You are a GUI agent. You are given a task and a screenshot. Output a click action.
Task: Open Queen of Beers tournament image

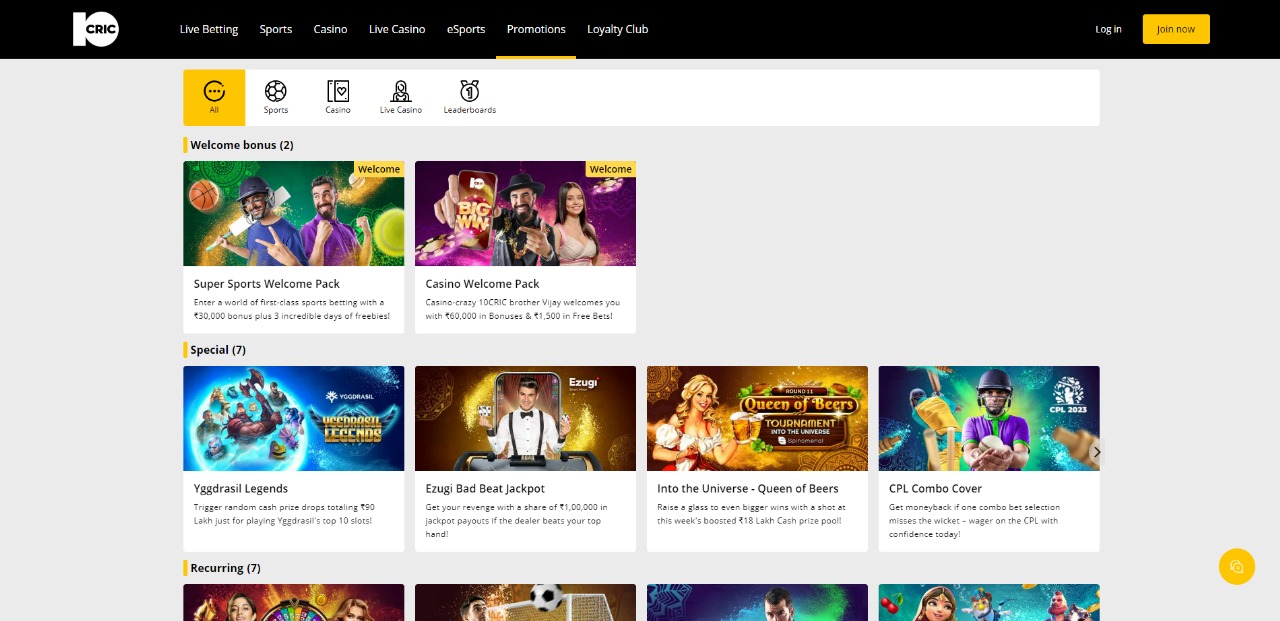coord(757,418)
